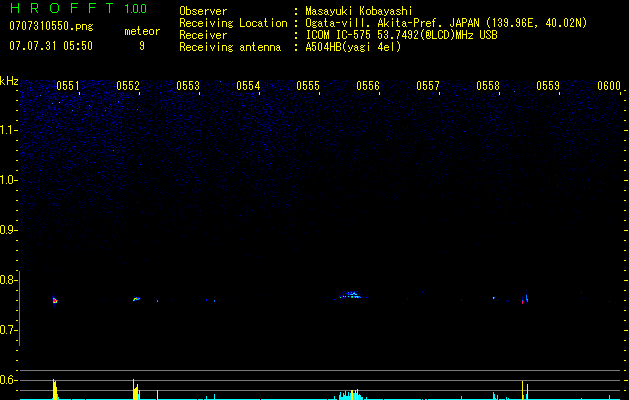The height and width of the screenshot is (400, 629).
Task: Select the file name 0707310550.png
Action: tap(51, 27)
